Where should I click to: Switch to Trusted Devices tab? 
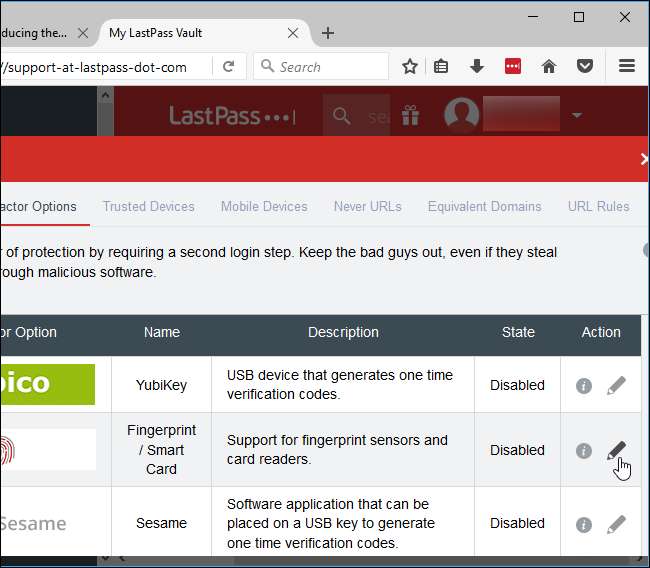(x=148, y=206)
